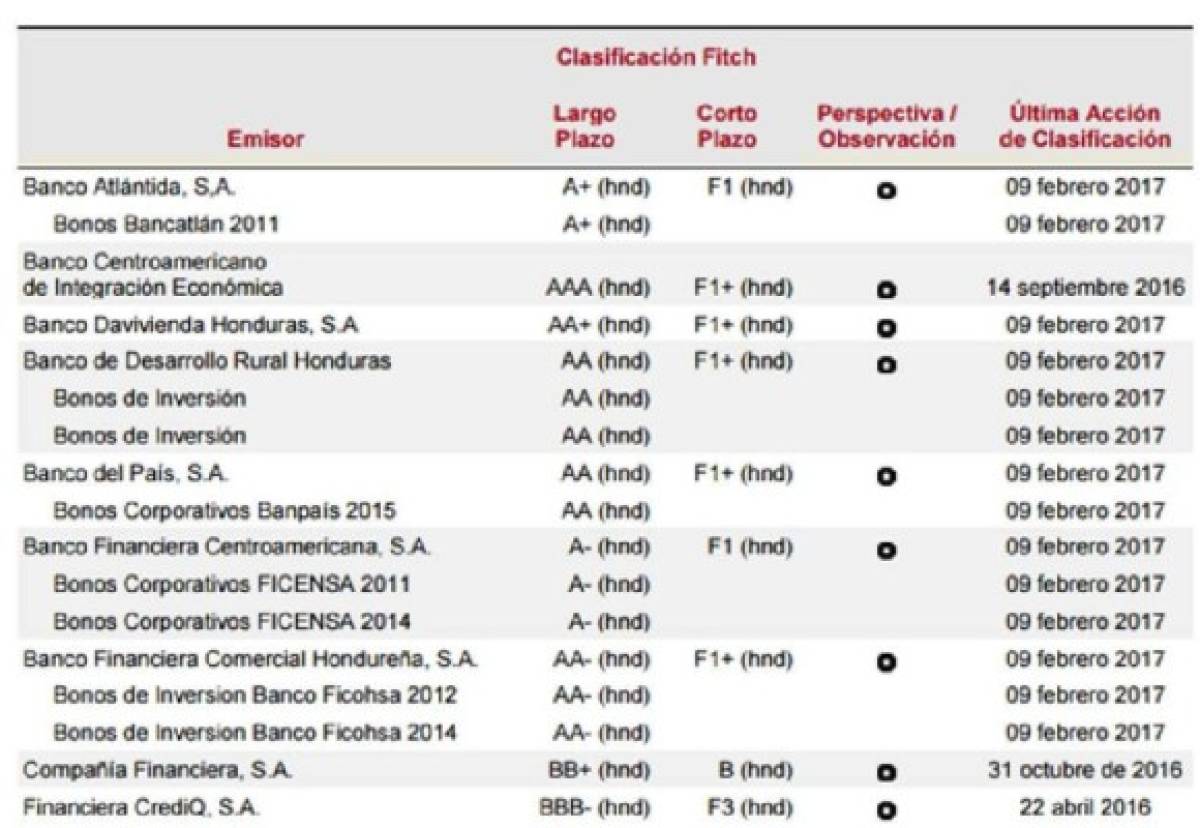Click the Perspectiva / Observación column header

(885, 127)
